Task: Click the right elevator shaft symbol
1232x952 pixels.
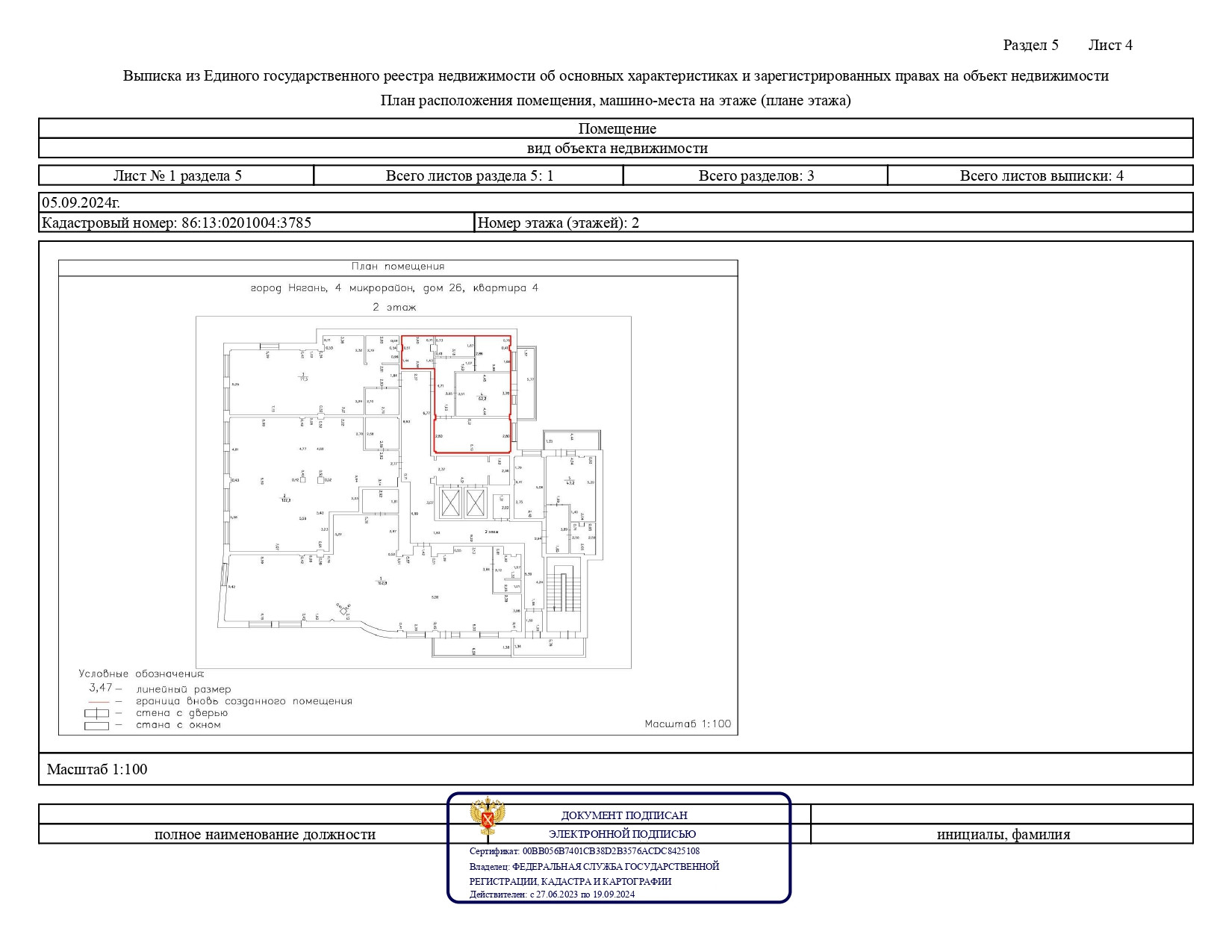Action: tap(475, 503)
